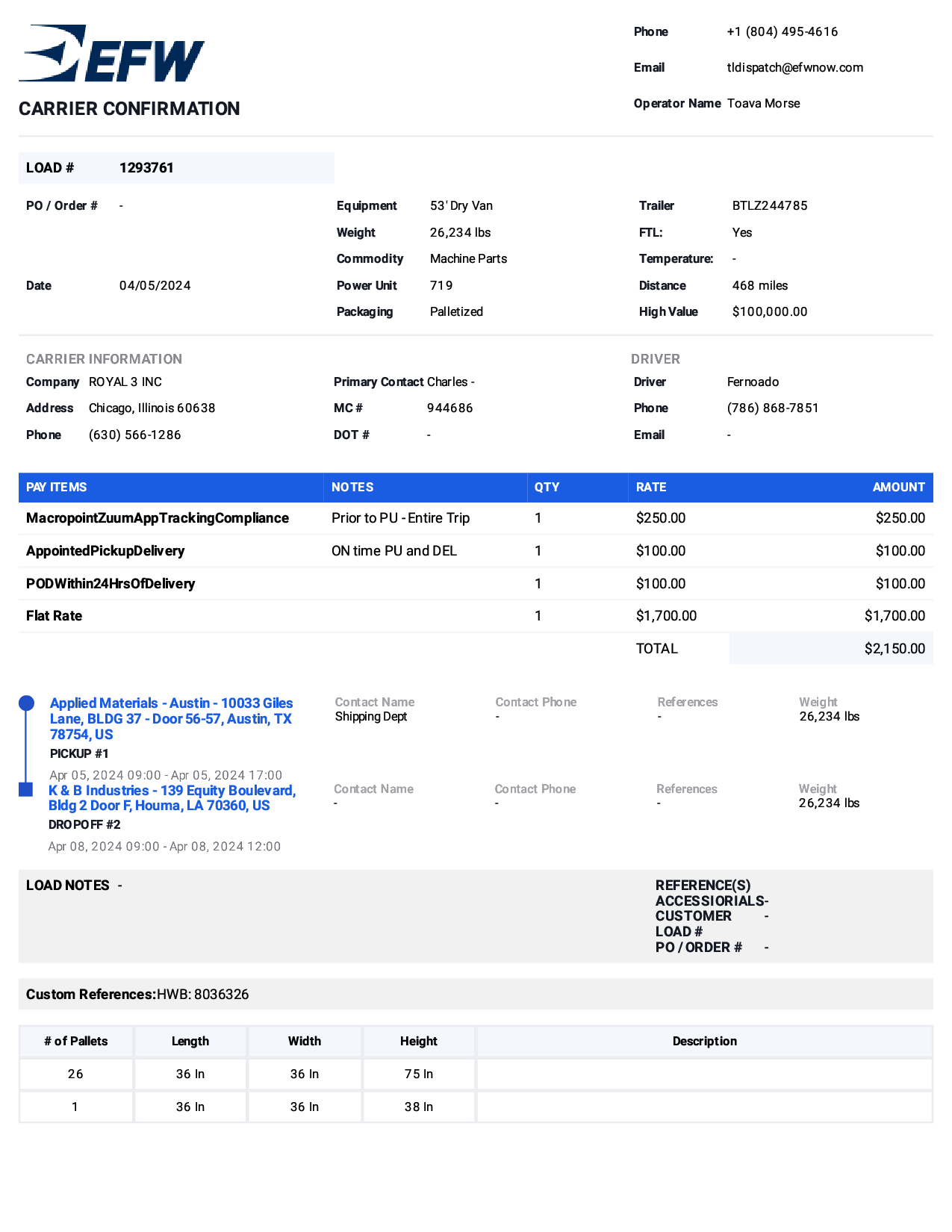
Task: Select note Prior to PU - Entire Trip
Action: pyautogui.click(x=400, y=517)
